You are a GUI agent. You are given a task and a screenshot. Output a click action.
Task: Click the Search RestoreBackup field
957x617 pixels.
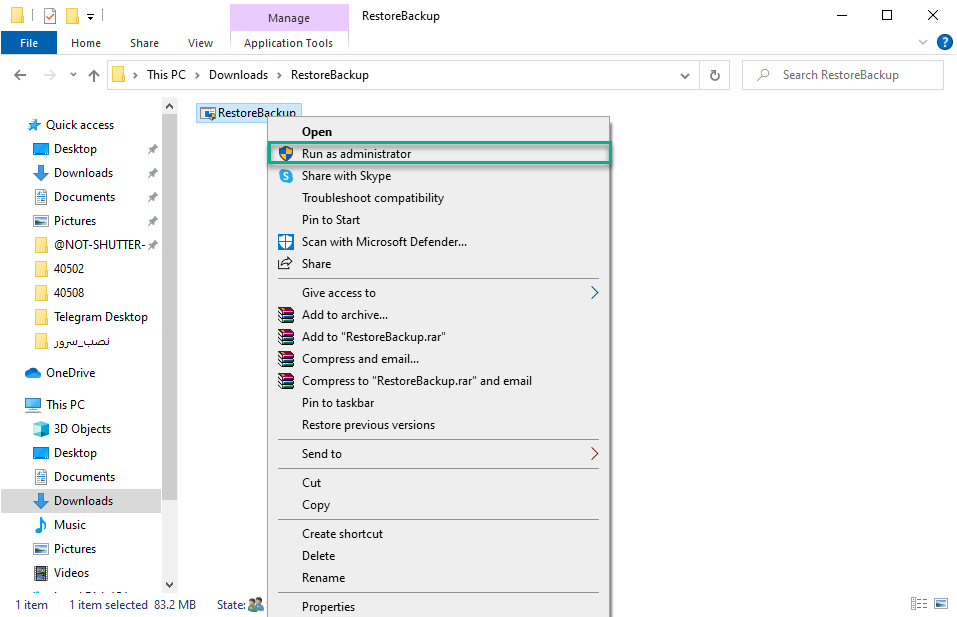click(843, 75)
